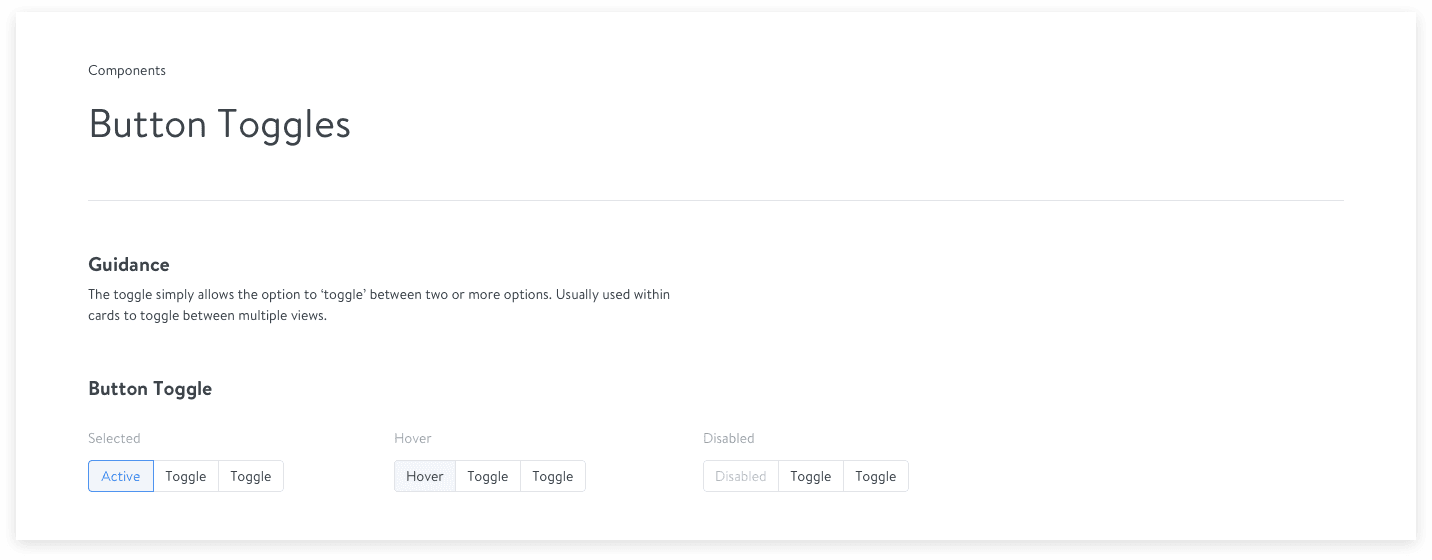The height and width of the screenshot is (560, 1432).
Task: Click the middle Toggle in the Selected group
Action: (x=186, y=476)
